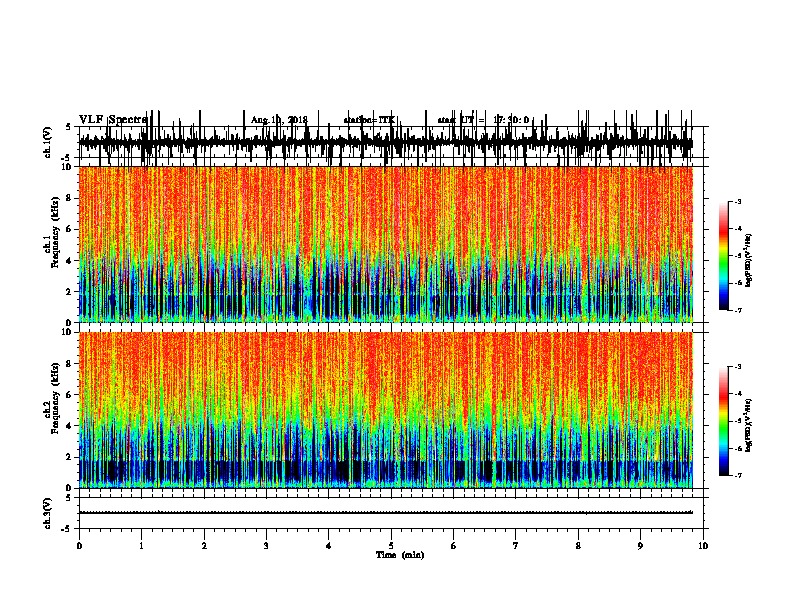Image resolution: width=792 pixels, height=612 pixels.
Task: Click the ch.1 frequency tick label '4'
Action: (x=70, y=261)
